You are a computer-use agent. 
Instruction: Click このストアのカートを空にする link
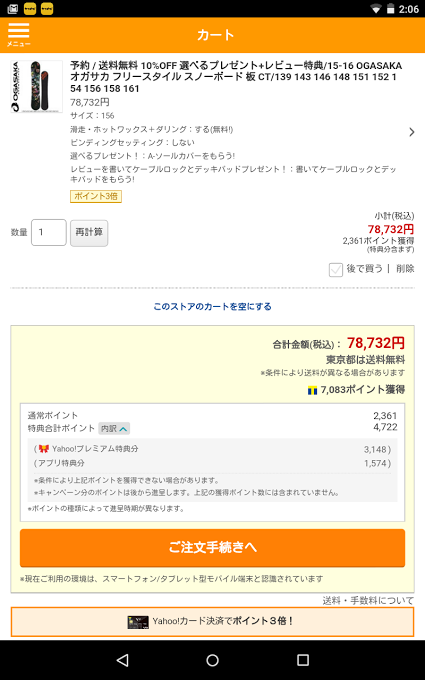click(212, 307)
